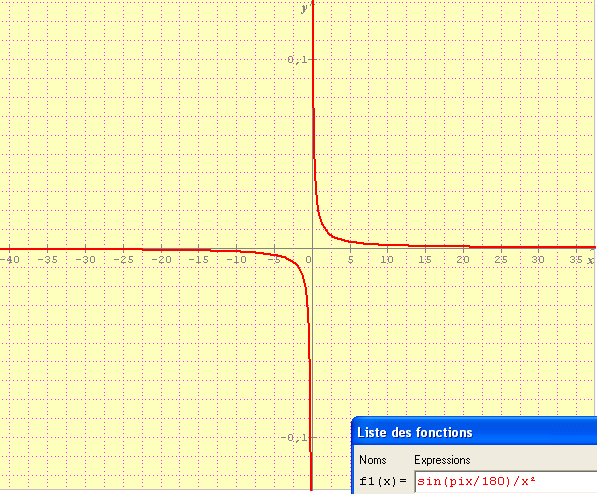Click the 'x' axis name label
The width and height of the screenshot is (597, 494).
pyautogui.click(x=590, y=261)
